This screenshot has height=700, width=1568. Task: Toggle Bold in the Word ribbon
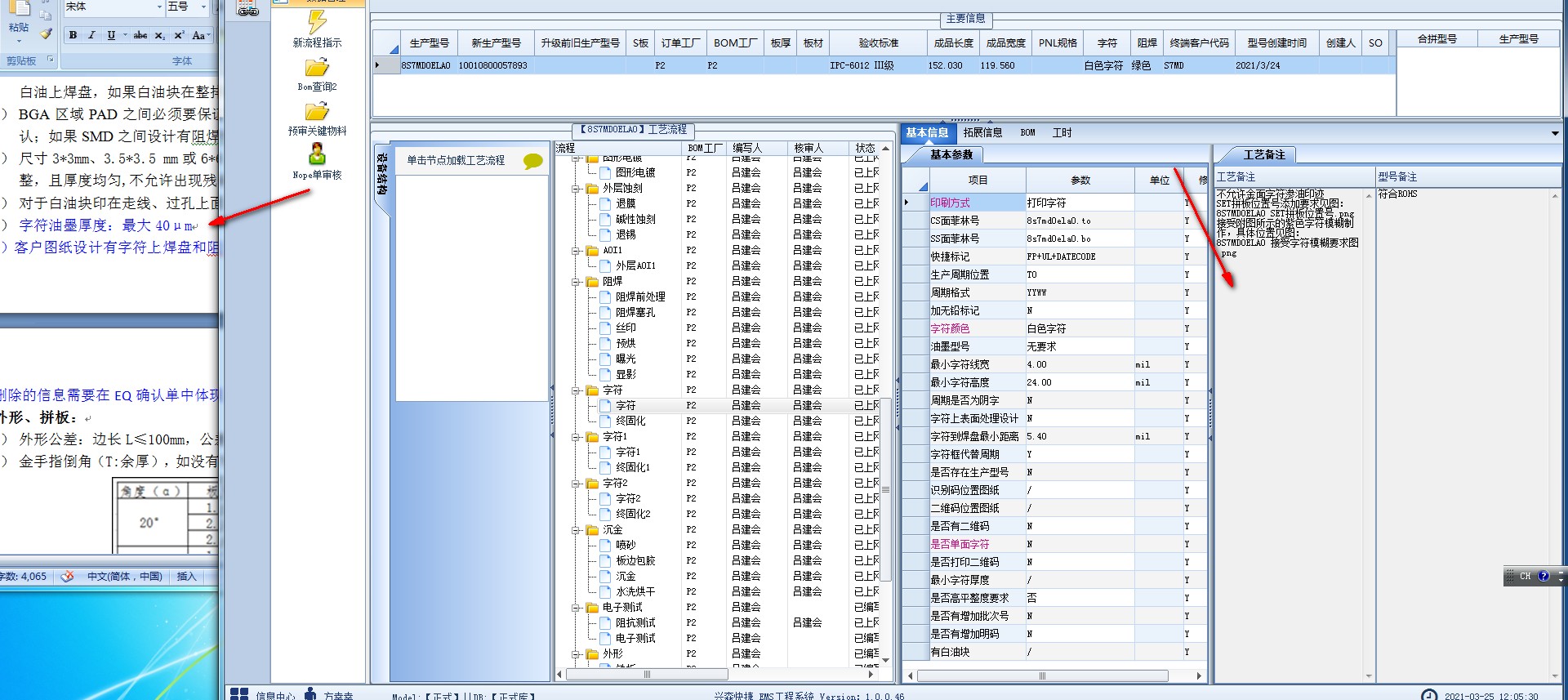pyautogui.click(x=73, y=35)
